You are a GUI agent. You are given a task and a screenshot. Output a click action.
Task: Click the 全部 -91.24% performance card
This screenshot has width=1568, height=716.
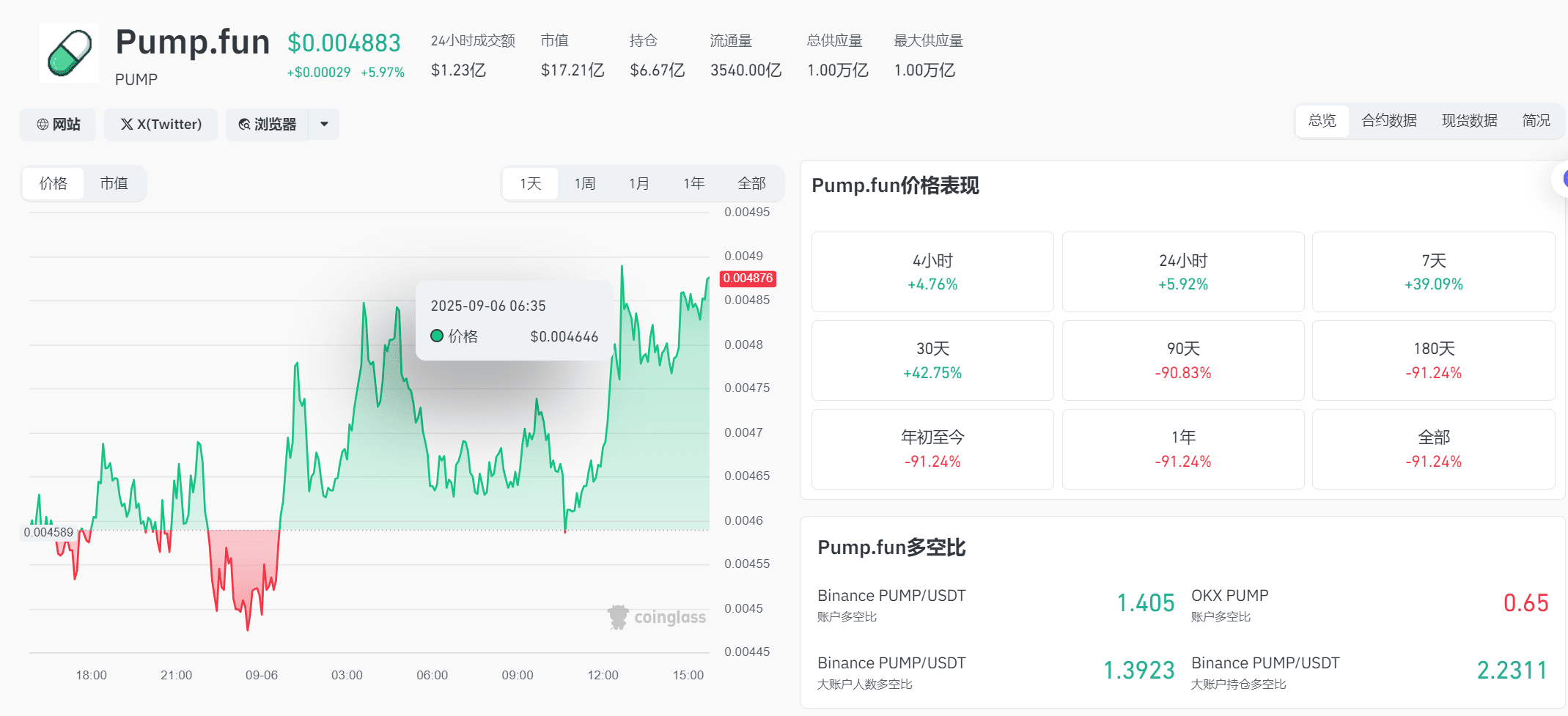coord(1434,449)
